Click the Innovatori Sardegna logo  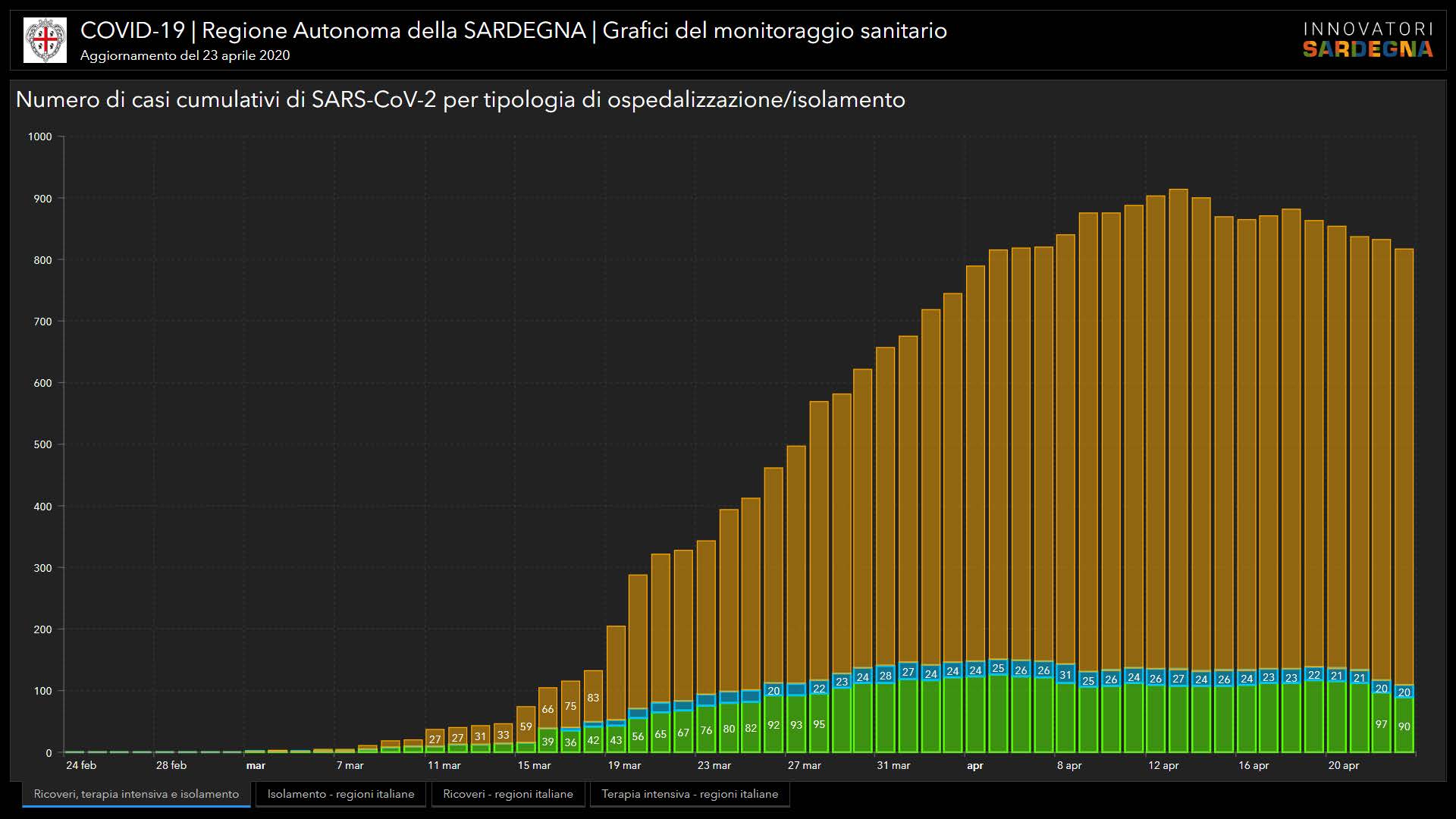1367,39
